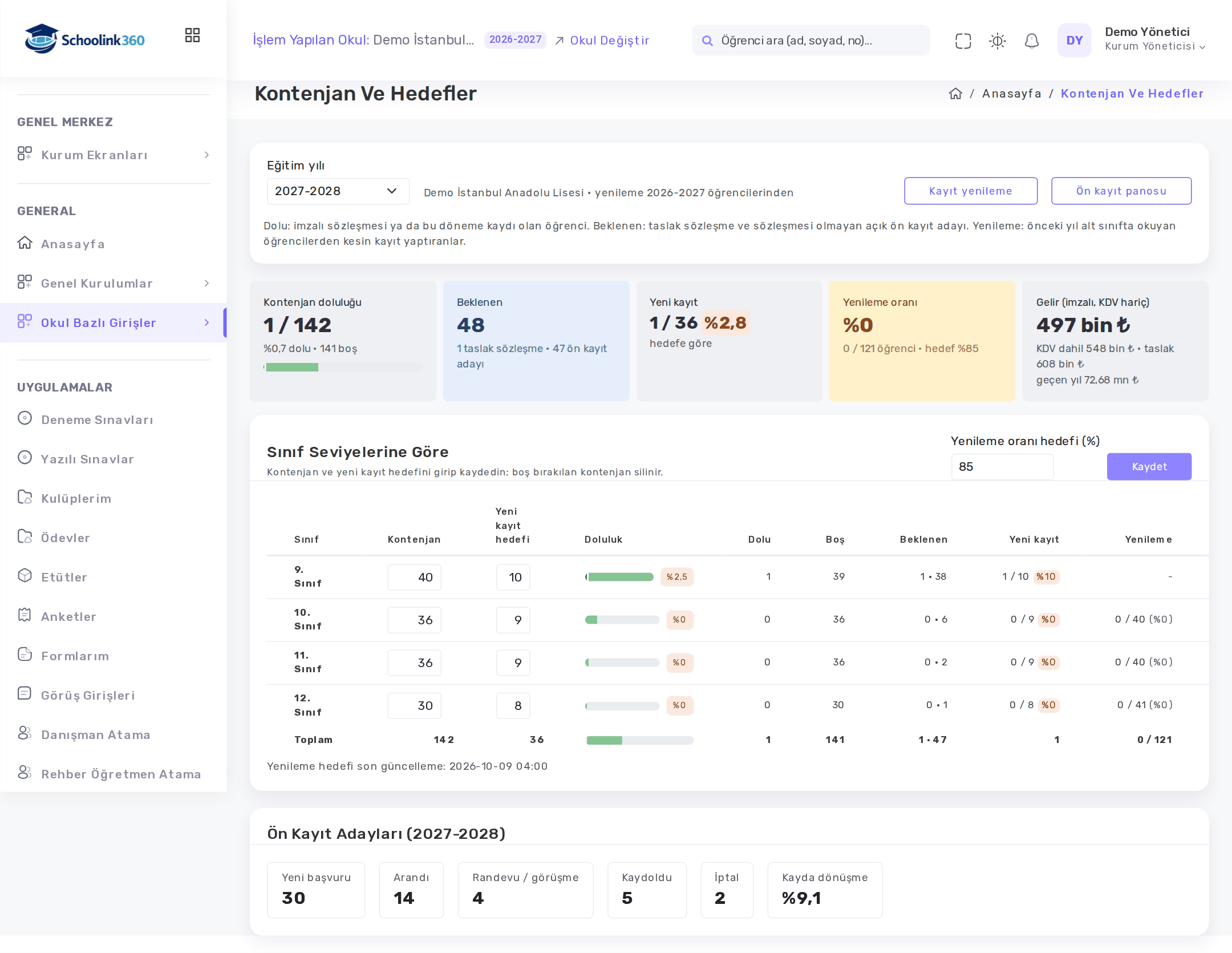Open the grid apps menu icon

click(x=192, y=35)
